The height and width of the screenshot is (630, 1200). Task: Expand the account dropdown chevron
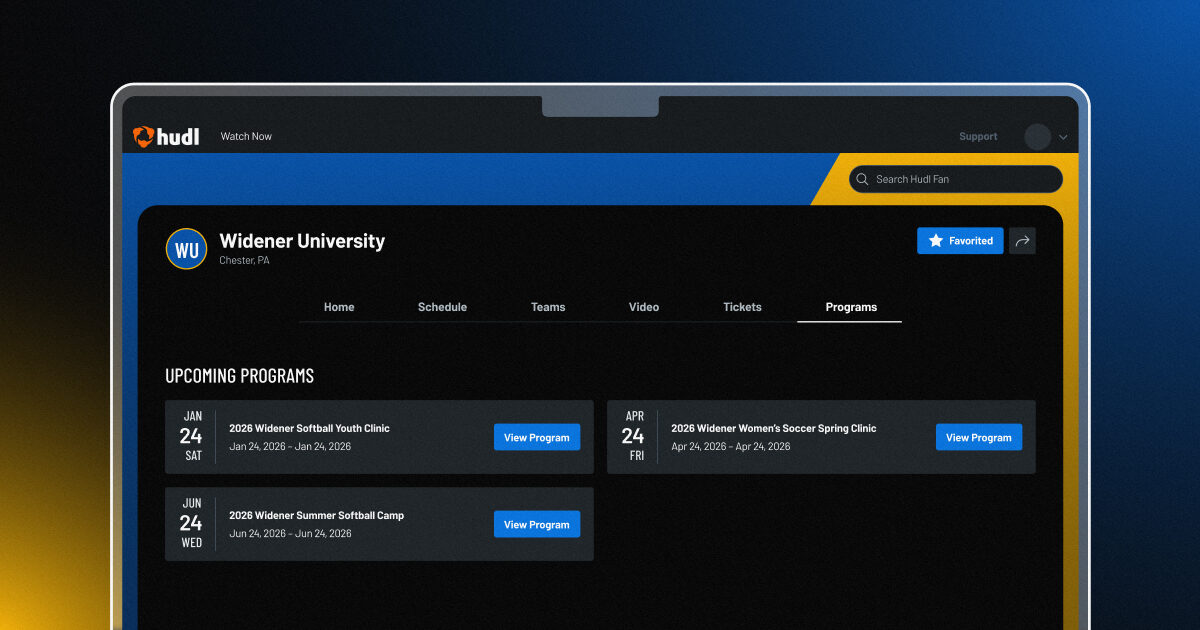(1063, 137)
